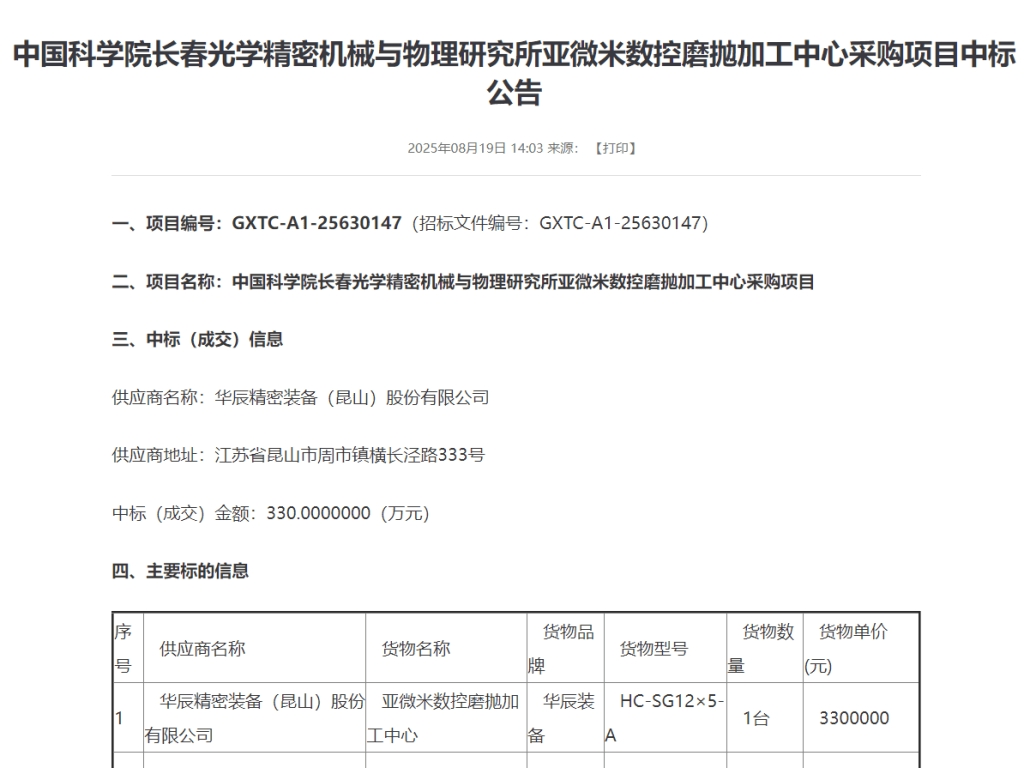Click the 二、项目名称 project name line

[x=463, y=282]
